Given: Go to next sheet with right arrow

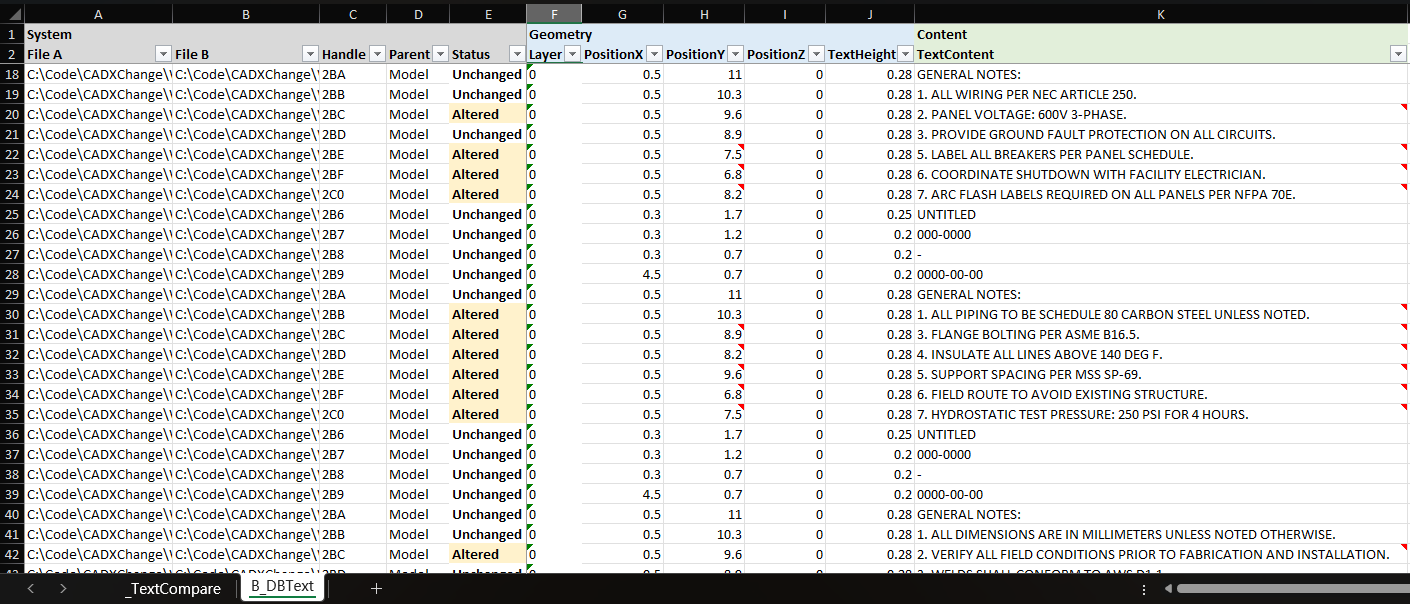Looking at the screenshot, I should [63, 589].
